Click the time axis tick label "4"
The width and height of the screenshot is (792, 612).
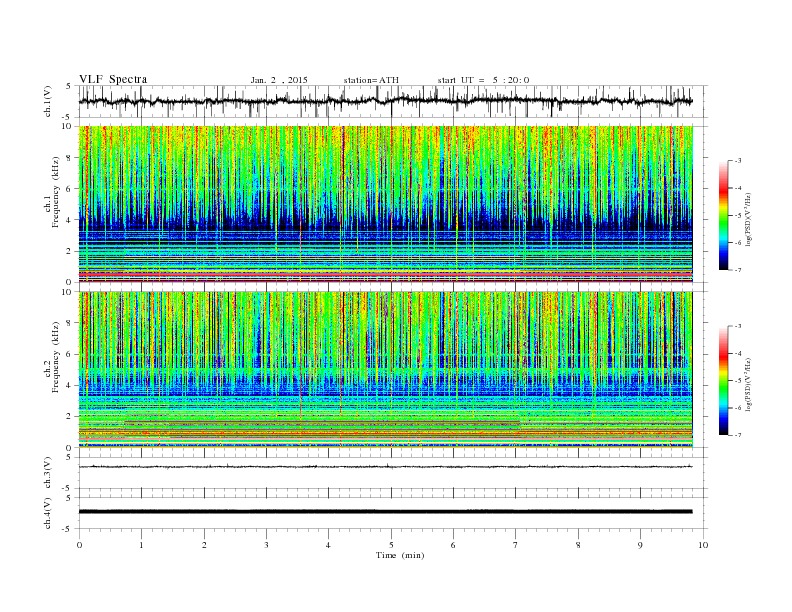328,545
